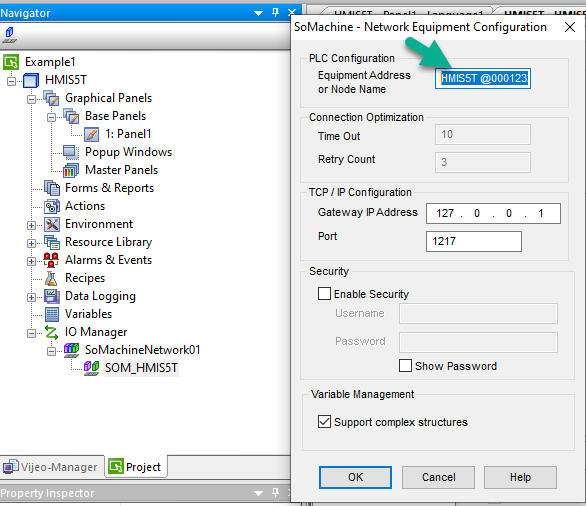Viewport: 586px width, 506px height.
Task: Toggle the Enable Security checkbox
Action: 324,294
